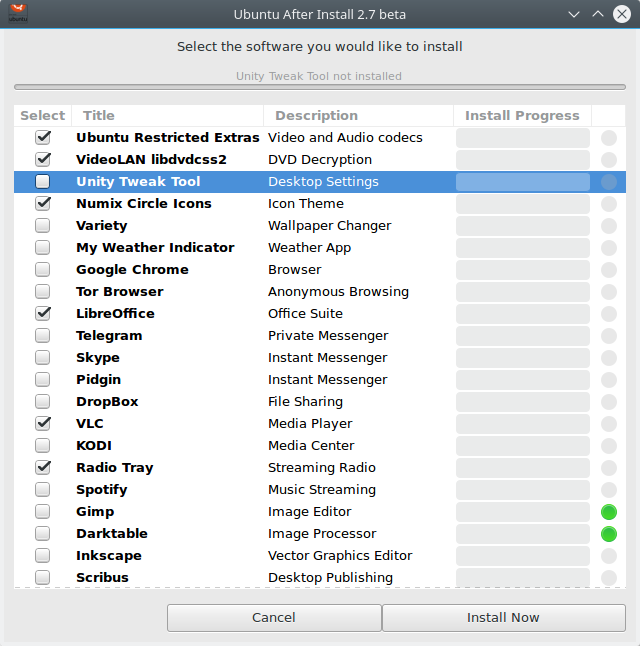Screen dimensions: 640x646
Task: Enable Skype checkbox
Action: click(x=43, y=358)
